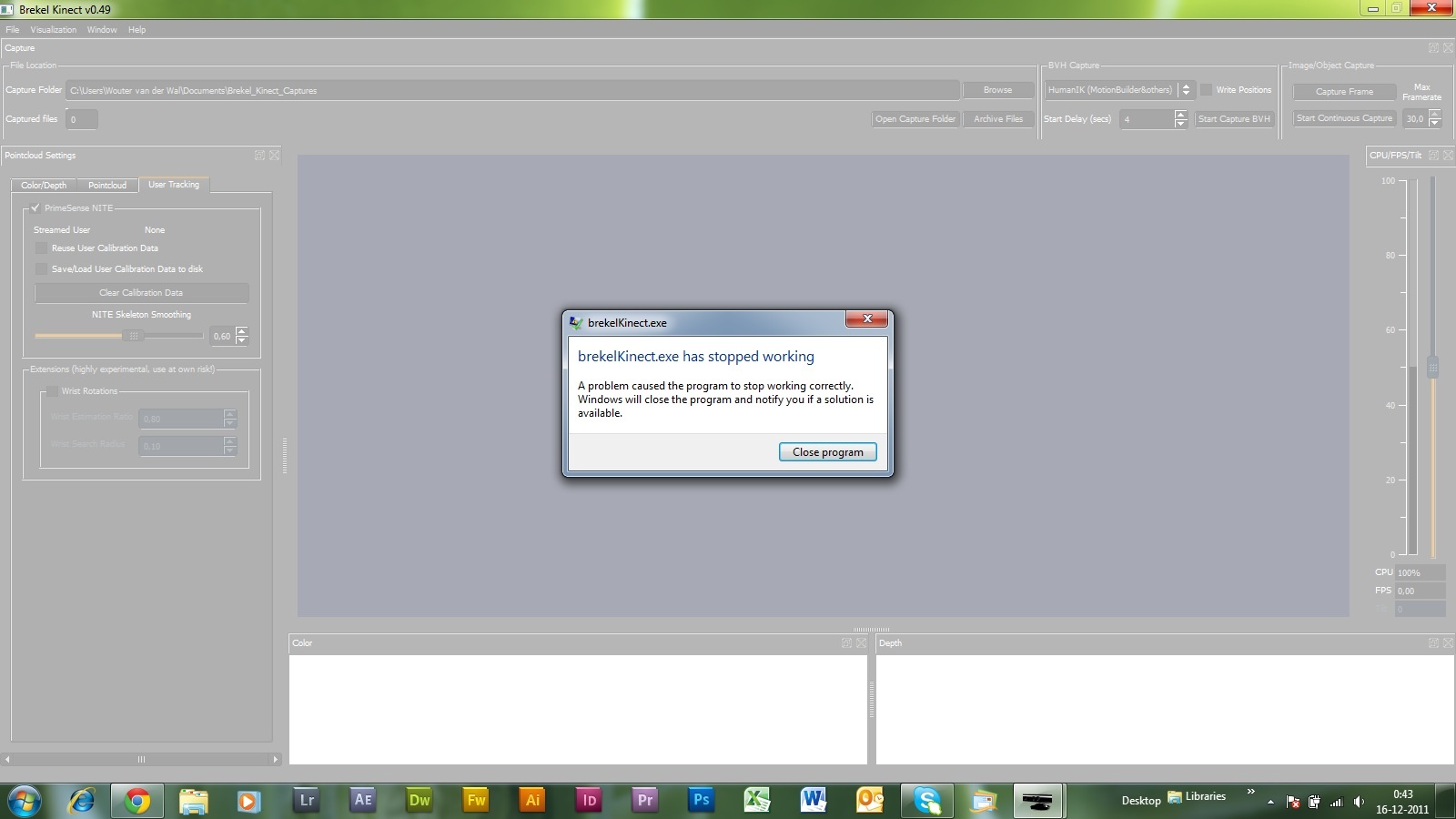The width and height of the screenshot is (1456, 819).
Task: Close the CPU/FPS/Tilt panel
Action: [x=1448, y=156]
